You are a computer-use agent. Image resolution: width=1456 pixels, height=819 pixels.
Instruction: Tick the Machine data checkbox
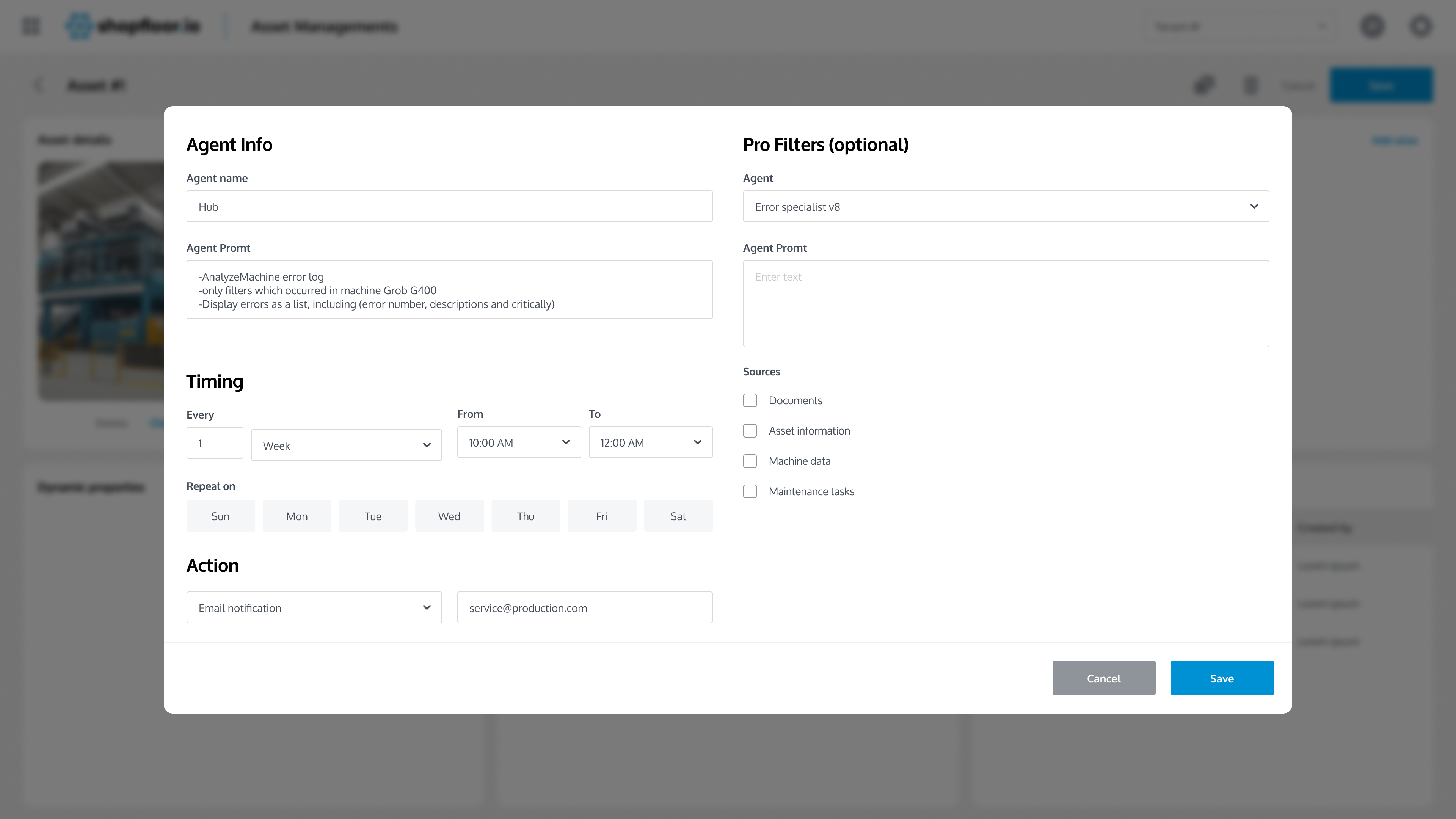click(x=750, y=461)
